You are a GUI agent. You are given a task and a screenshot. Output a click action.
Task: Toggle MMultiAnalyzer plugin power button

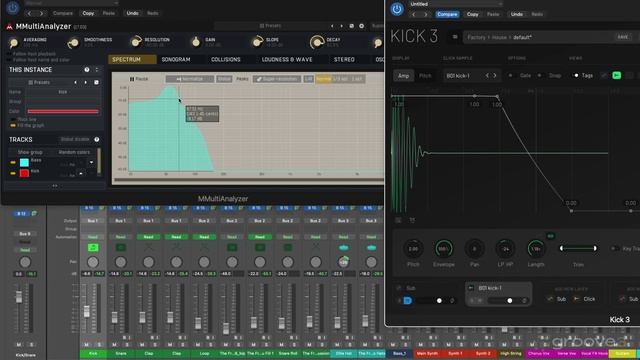point(13,7)
